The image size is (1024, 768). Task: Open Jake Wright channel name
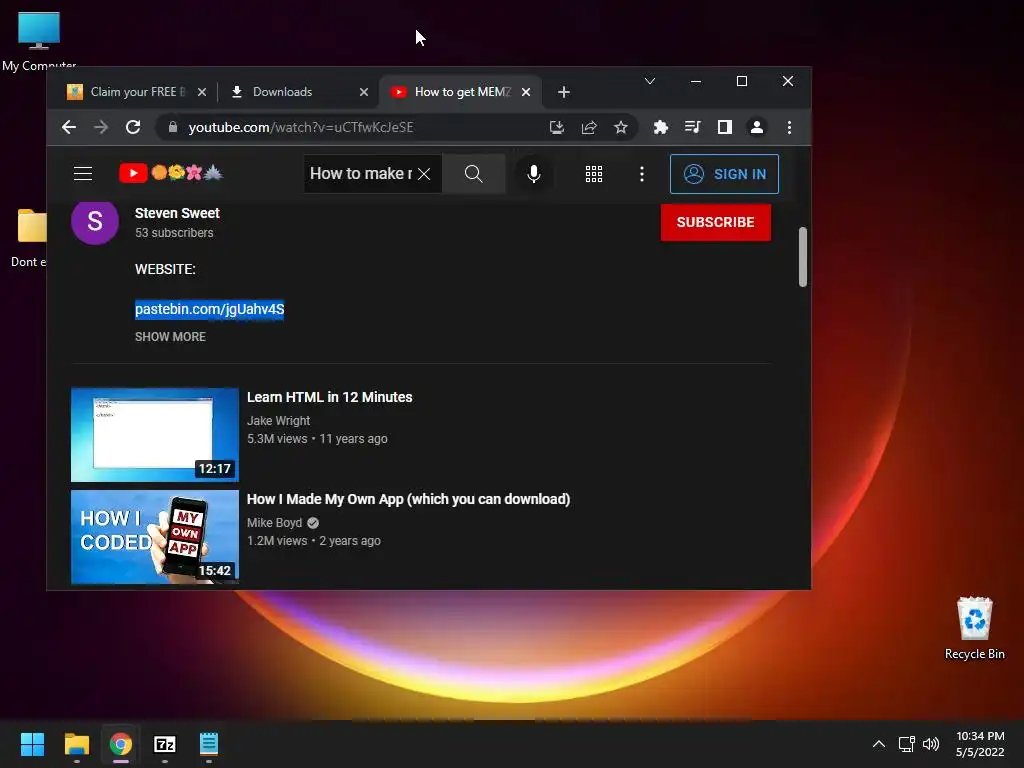278,421
